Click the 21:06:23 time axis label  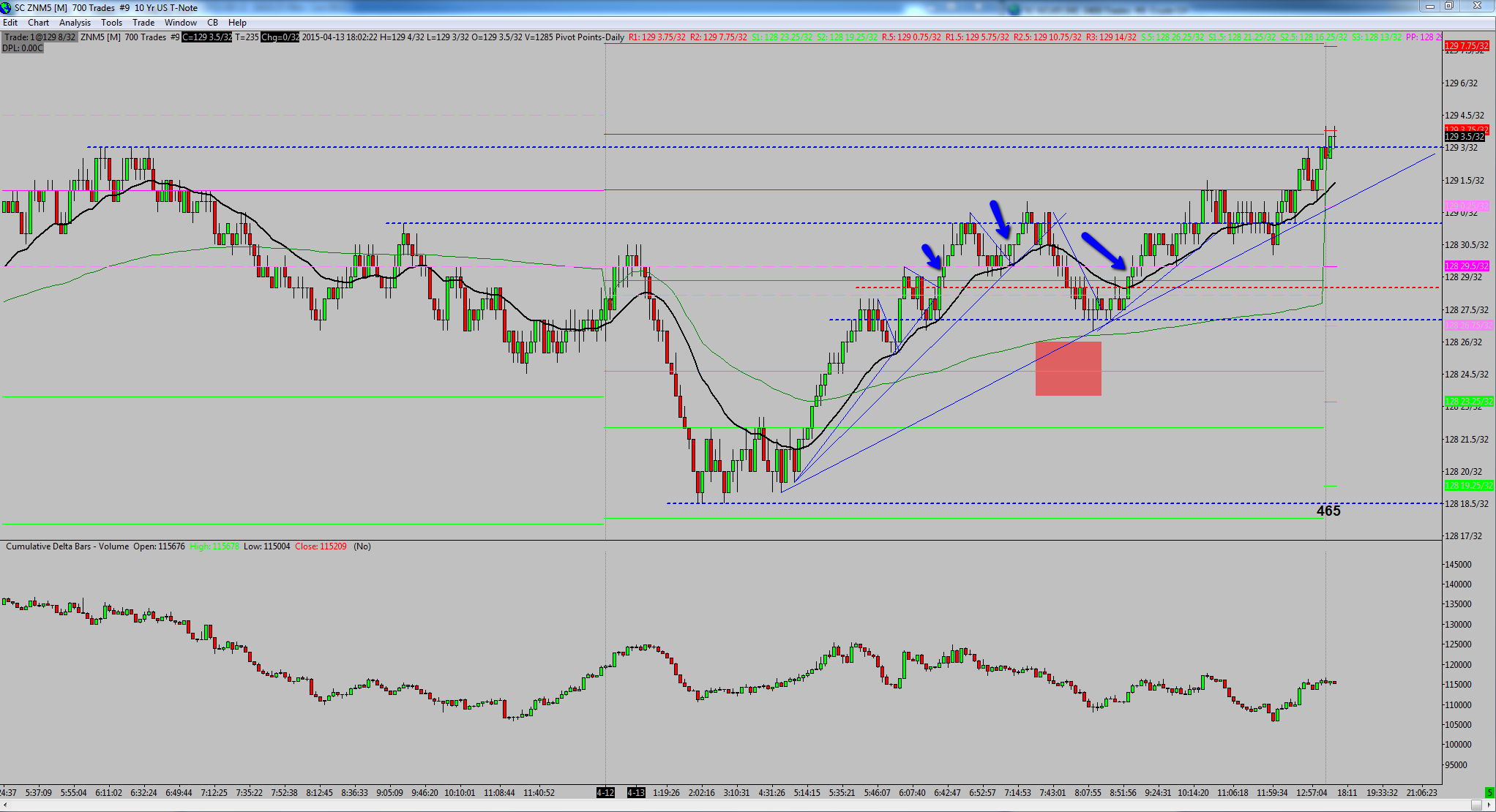tap(1421, 792)
